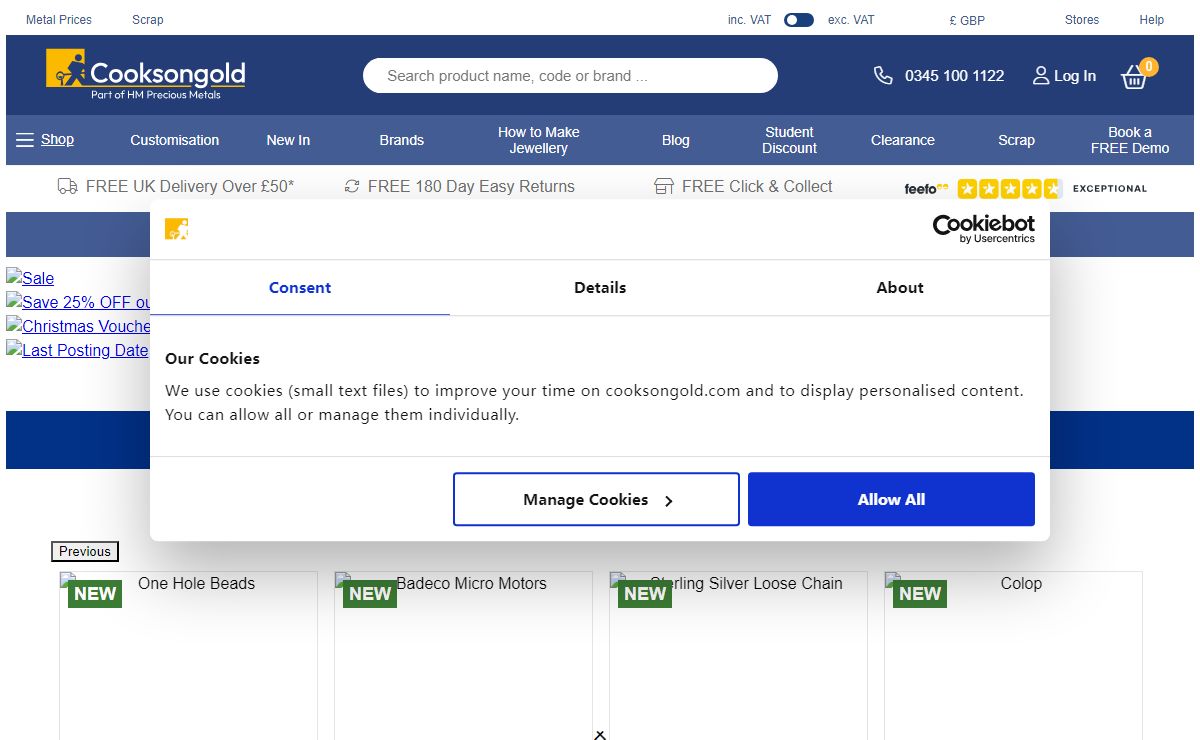Open the Help link
The height and width of the screenshot is (740, 1200).
pyautogui.click(x=1152, y=20)
